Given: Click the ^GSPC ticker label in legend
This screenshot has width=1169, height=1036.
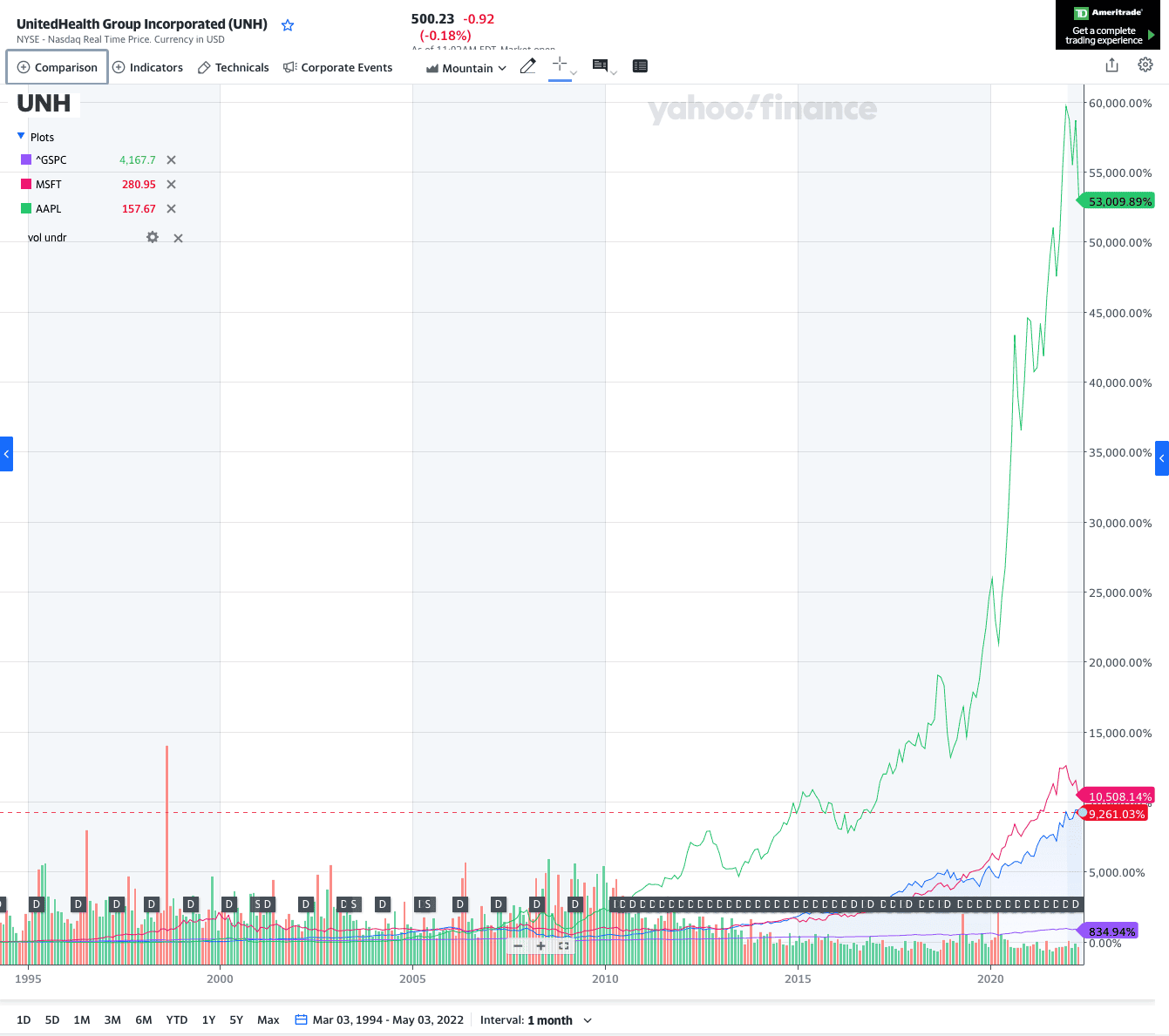Looking at the screenshot, I should pyautogui.click(x=51, y=159).
